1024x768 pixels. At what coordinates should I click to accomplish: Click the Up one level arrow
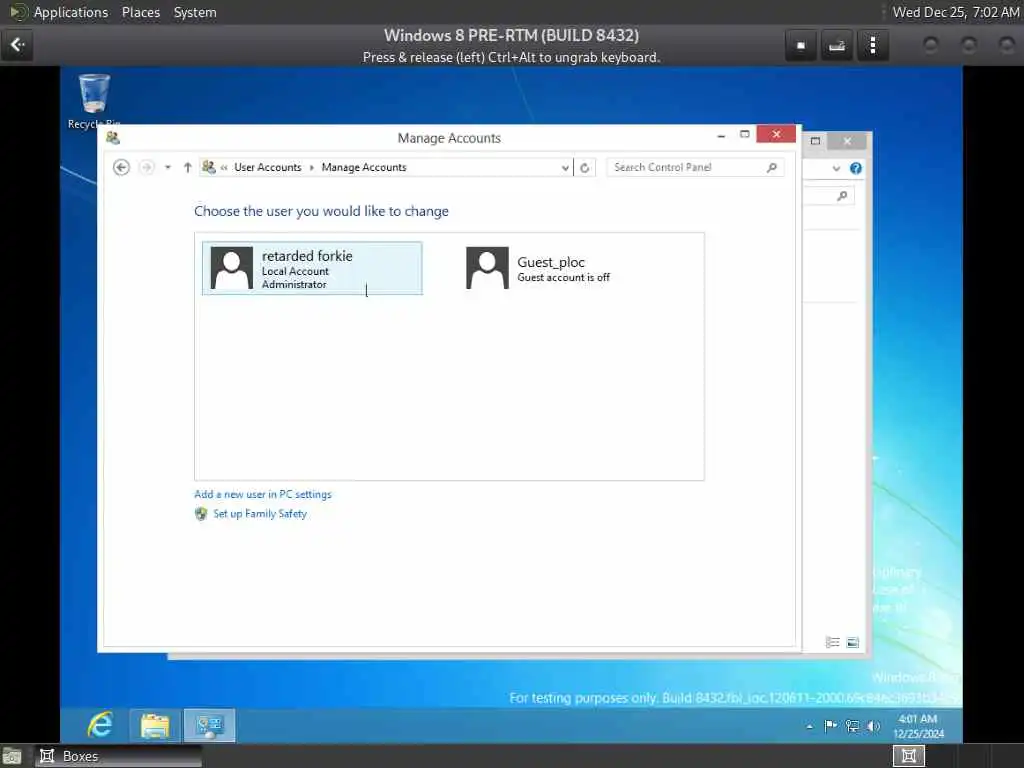[187, 167]
